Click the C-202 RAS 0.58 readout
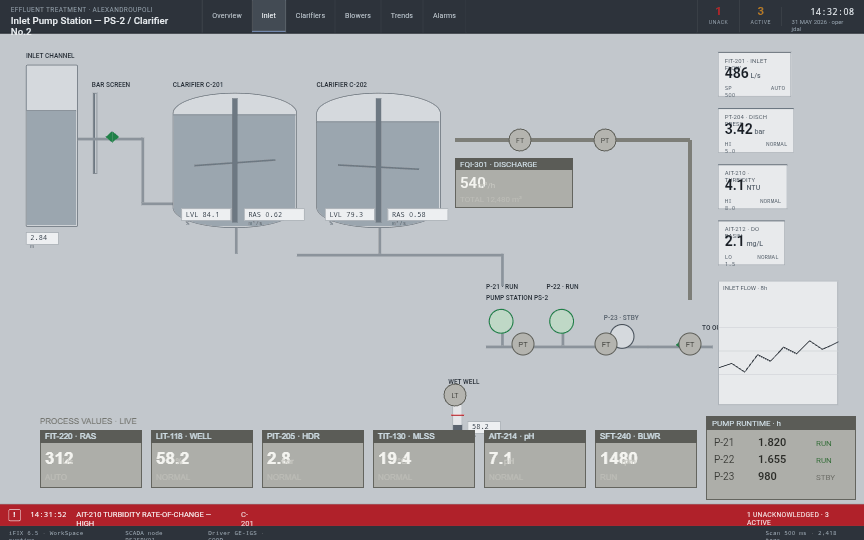This screenshot has width=864, height=540. 418,214
